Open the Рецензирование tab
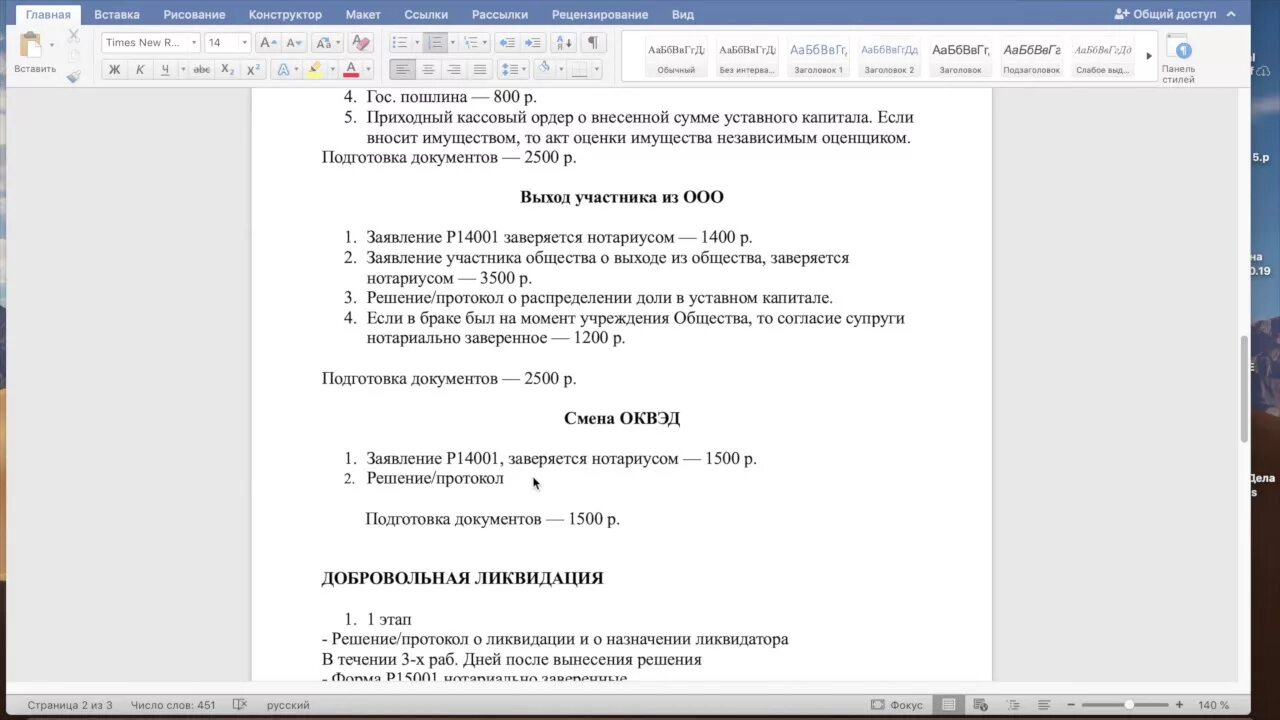Screen dimensions: 1280x720 [601, 15]
